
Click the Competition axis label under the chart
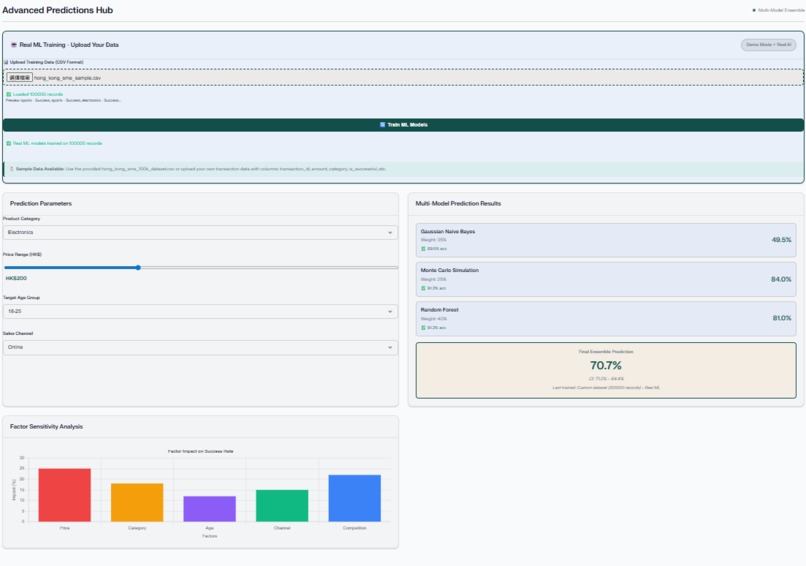coord(355,528)
